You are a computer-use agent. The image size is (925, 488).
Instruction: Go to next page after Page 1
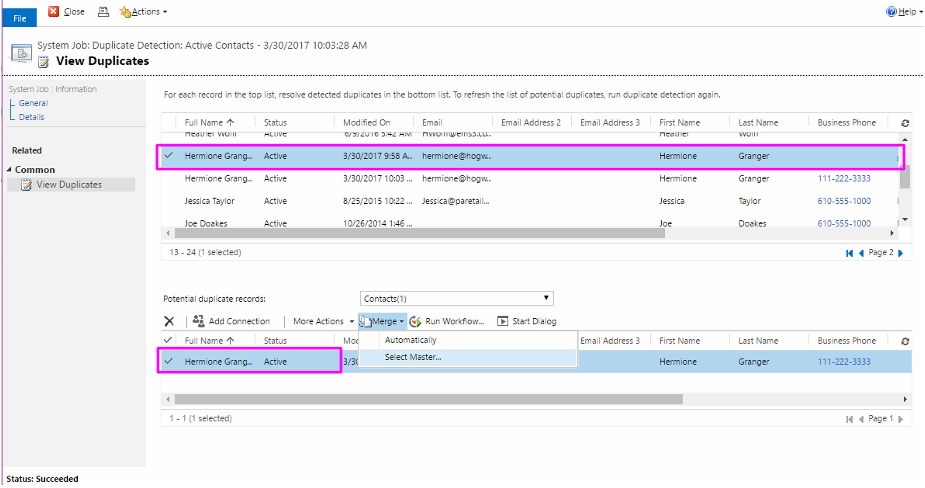901,419
